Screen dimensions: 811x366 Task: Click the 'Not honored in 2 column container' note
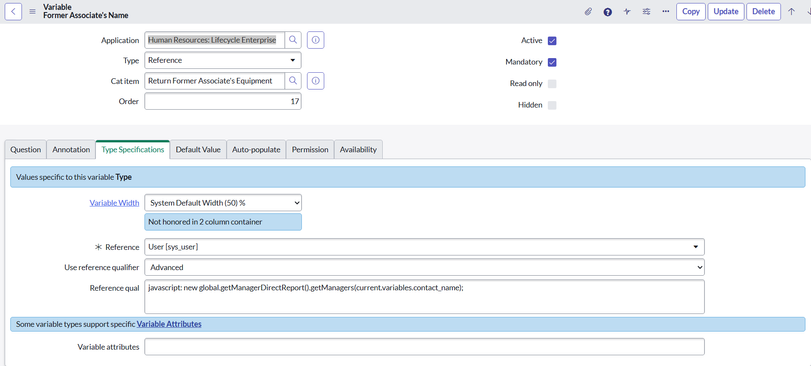(x=223, y=222)
